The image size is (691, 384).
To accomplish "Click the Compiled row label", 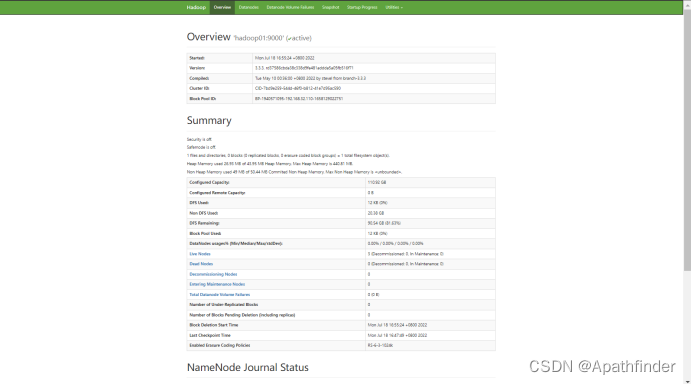I will [x=199, y=78].
